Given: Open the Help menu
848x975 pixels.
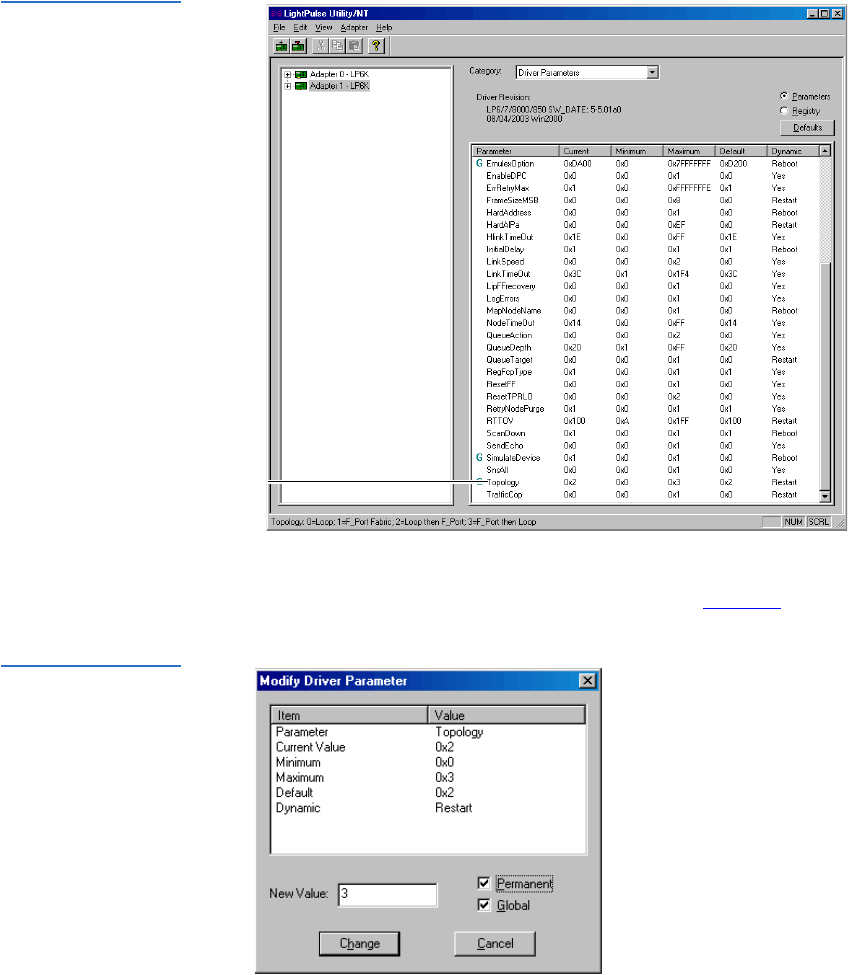Looking at the screenshot, I should coord(384,27).
